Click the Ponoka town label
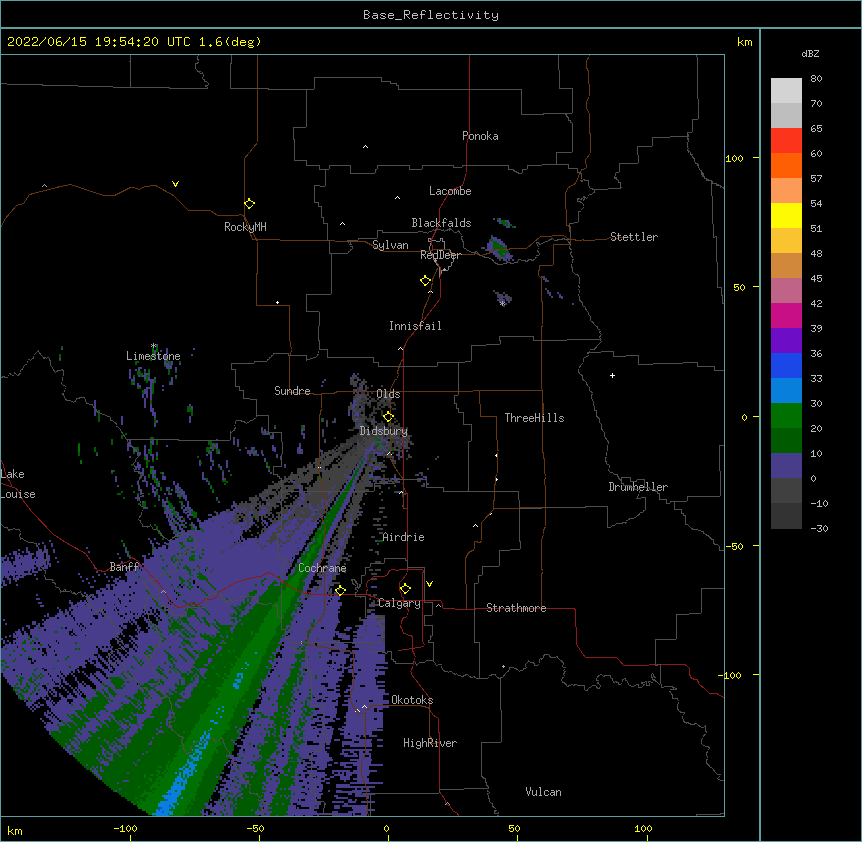 (480, 136)
